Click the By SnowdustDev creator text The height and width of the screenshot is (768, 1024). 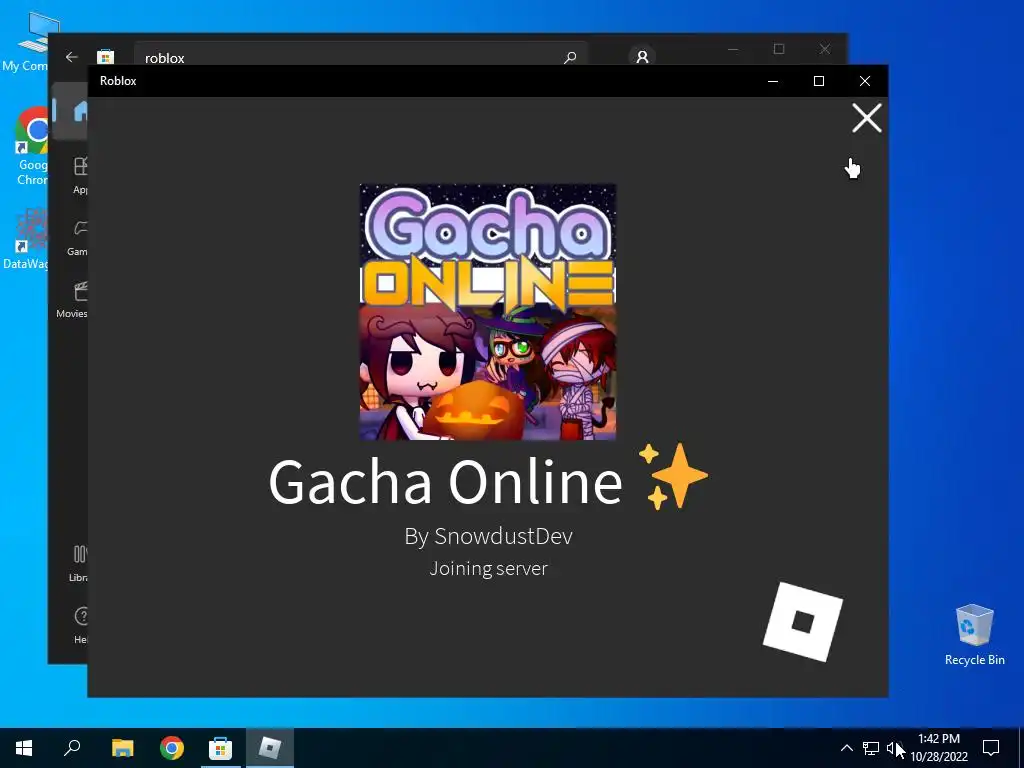(x=488, y=536)
